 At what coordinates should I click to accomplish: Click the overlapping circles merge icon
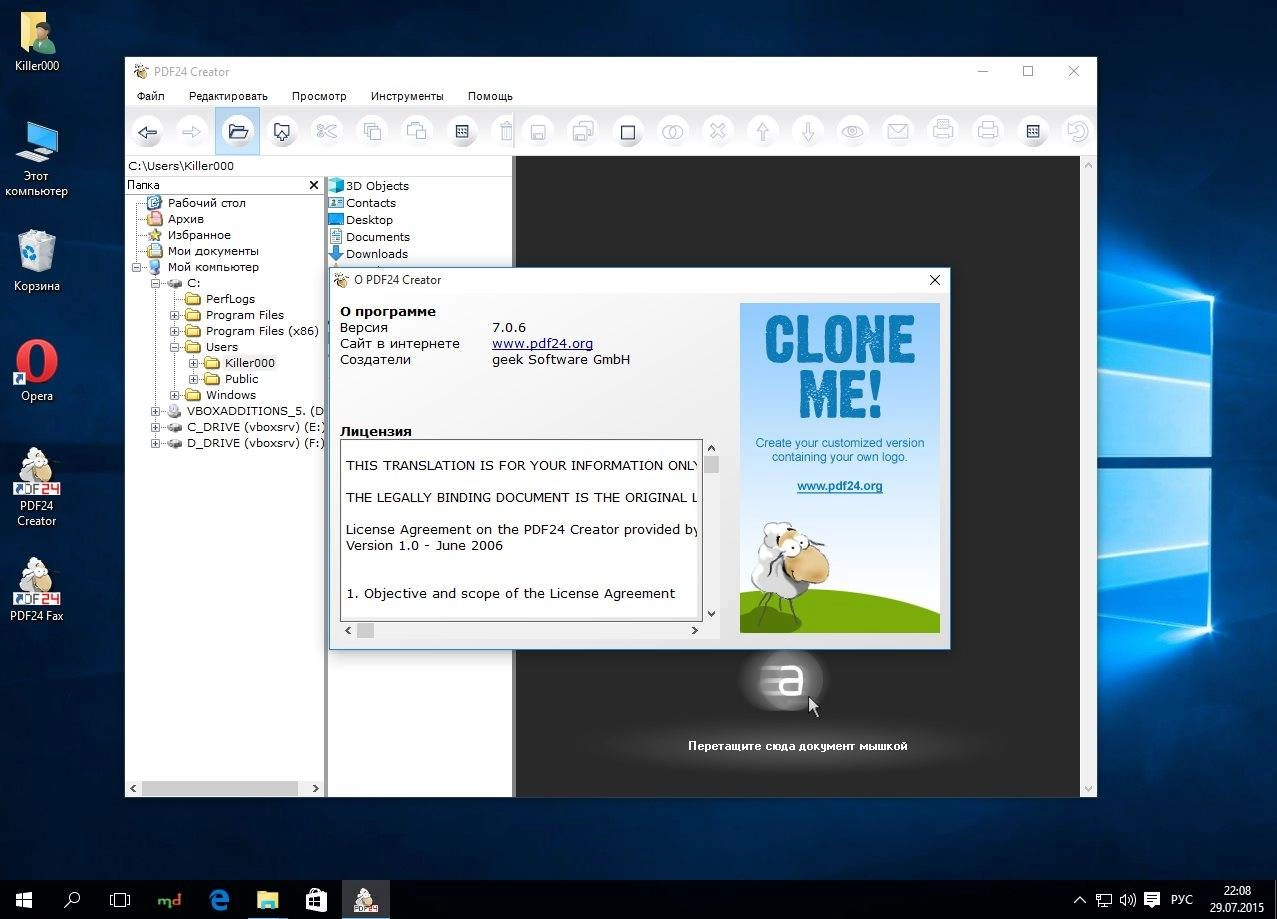click(x=673, y=132)
